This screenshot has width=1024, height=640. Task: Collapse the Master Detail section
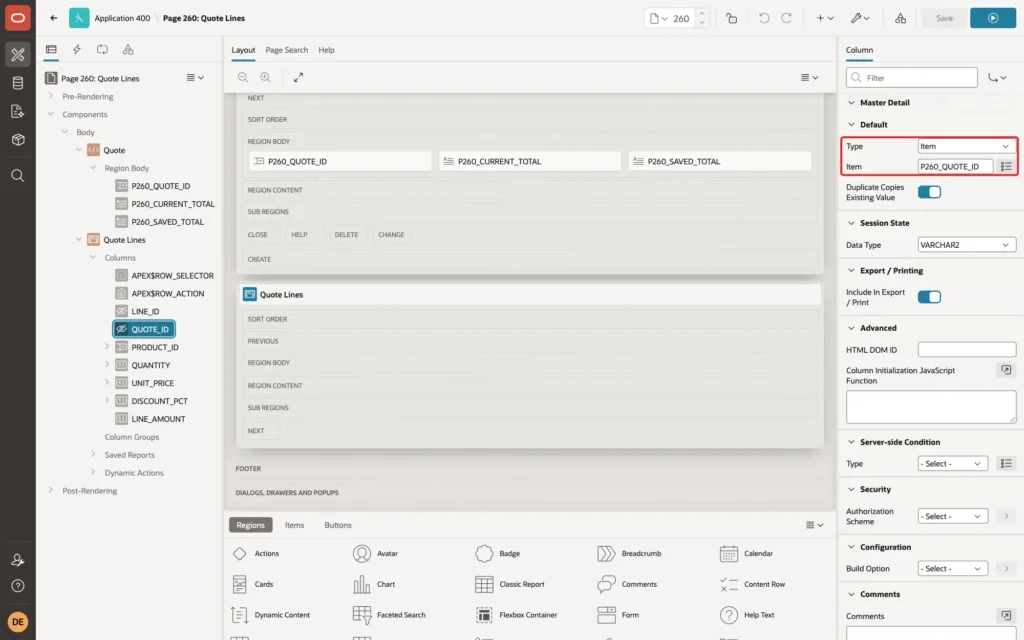point(851,103)
